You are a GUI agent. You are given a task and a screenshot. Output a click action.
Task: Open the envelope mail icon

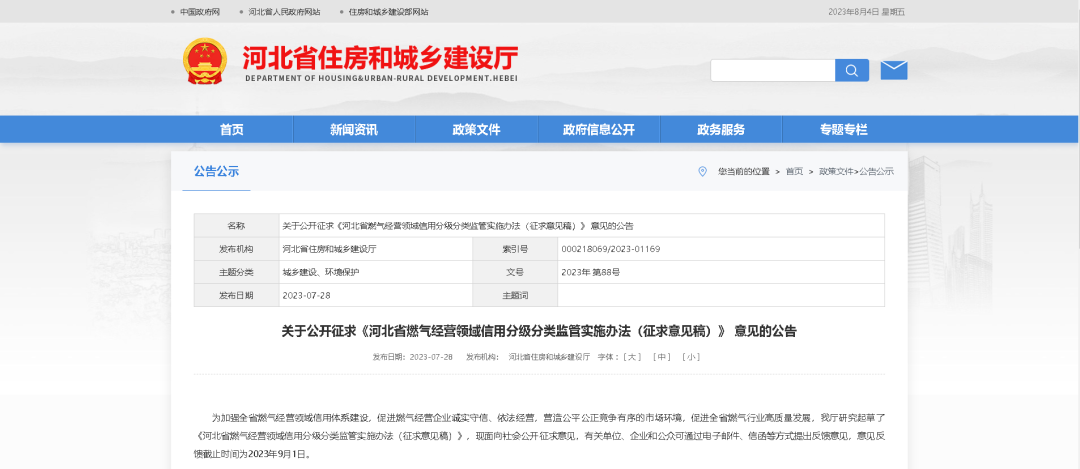coord(893,70)
